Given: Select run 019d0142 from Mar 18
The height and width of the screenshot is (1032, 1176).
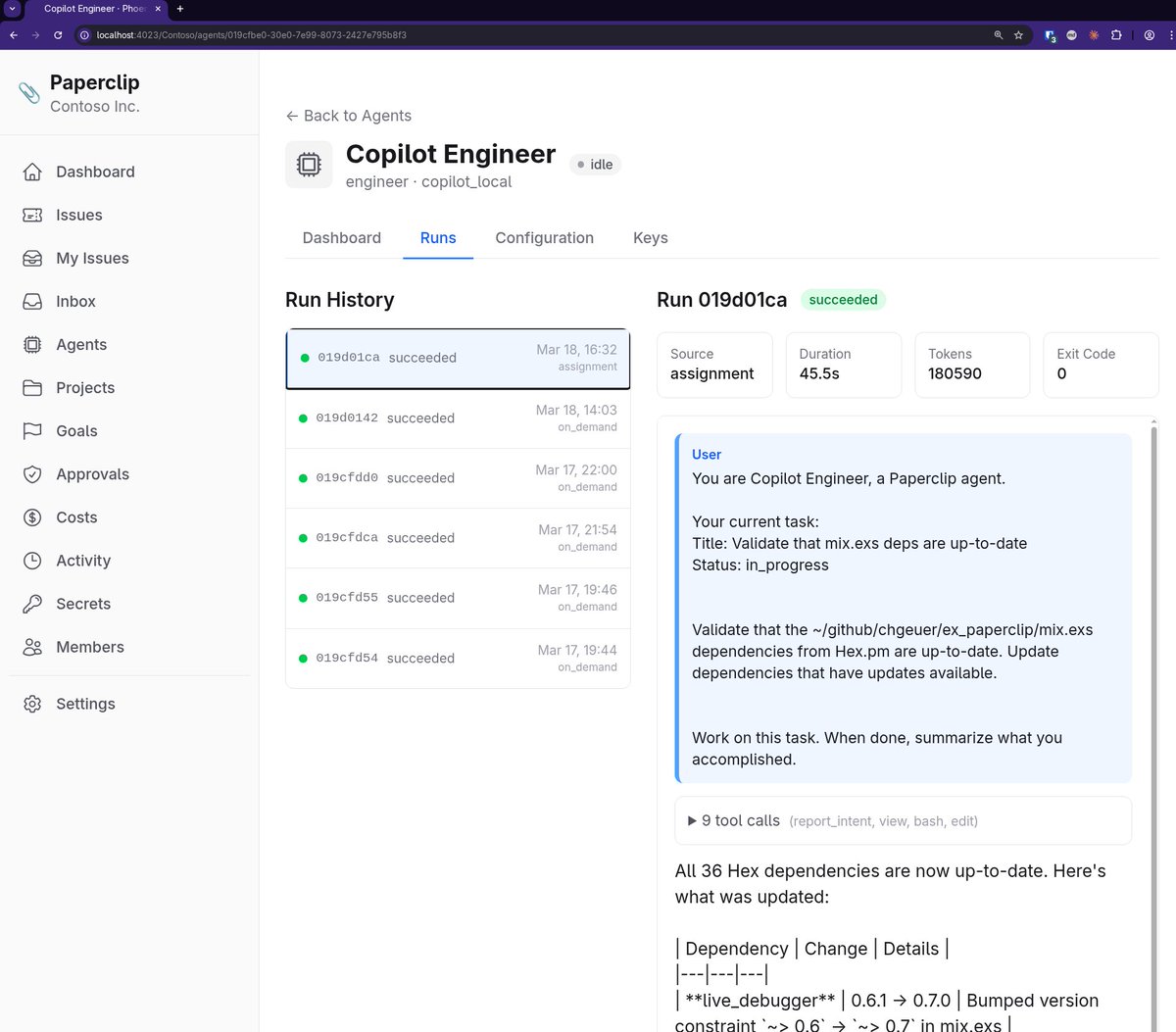Looking at the screenshot, I should point(458,418).
